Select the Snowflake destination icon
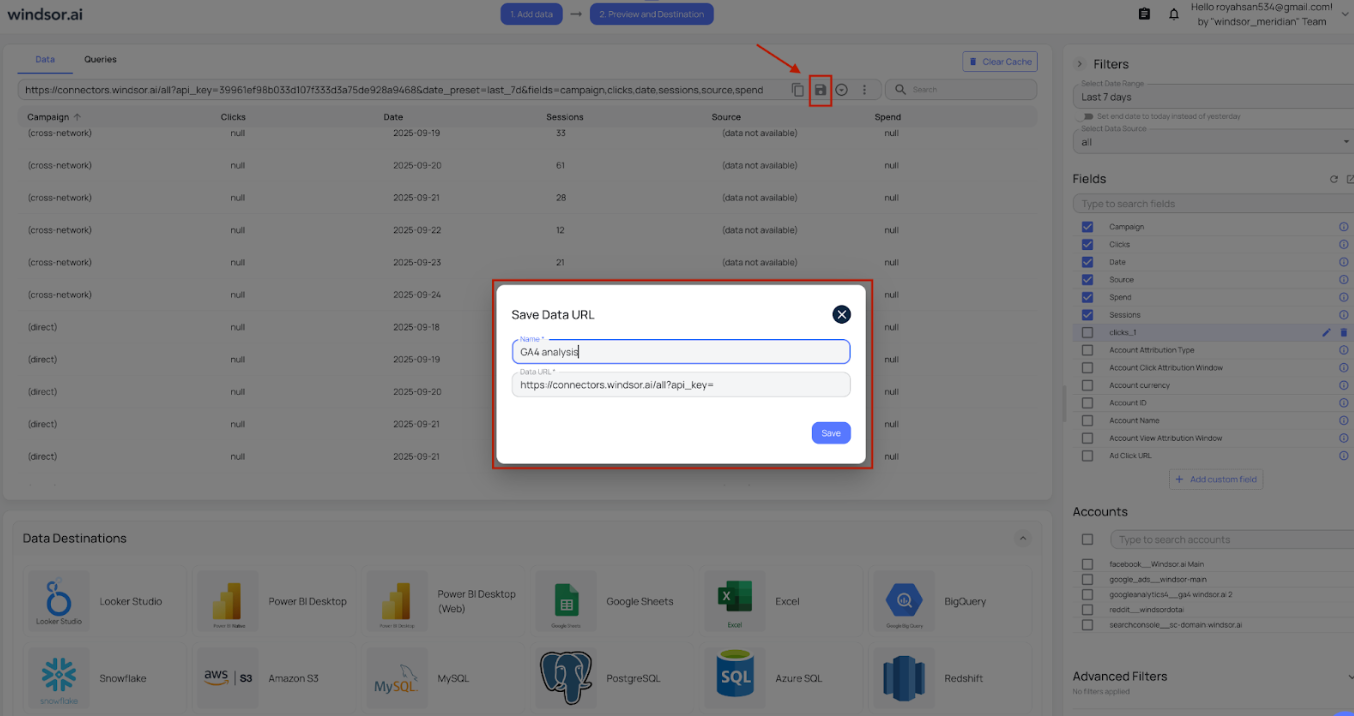 tap(58, 677)
